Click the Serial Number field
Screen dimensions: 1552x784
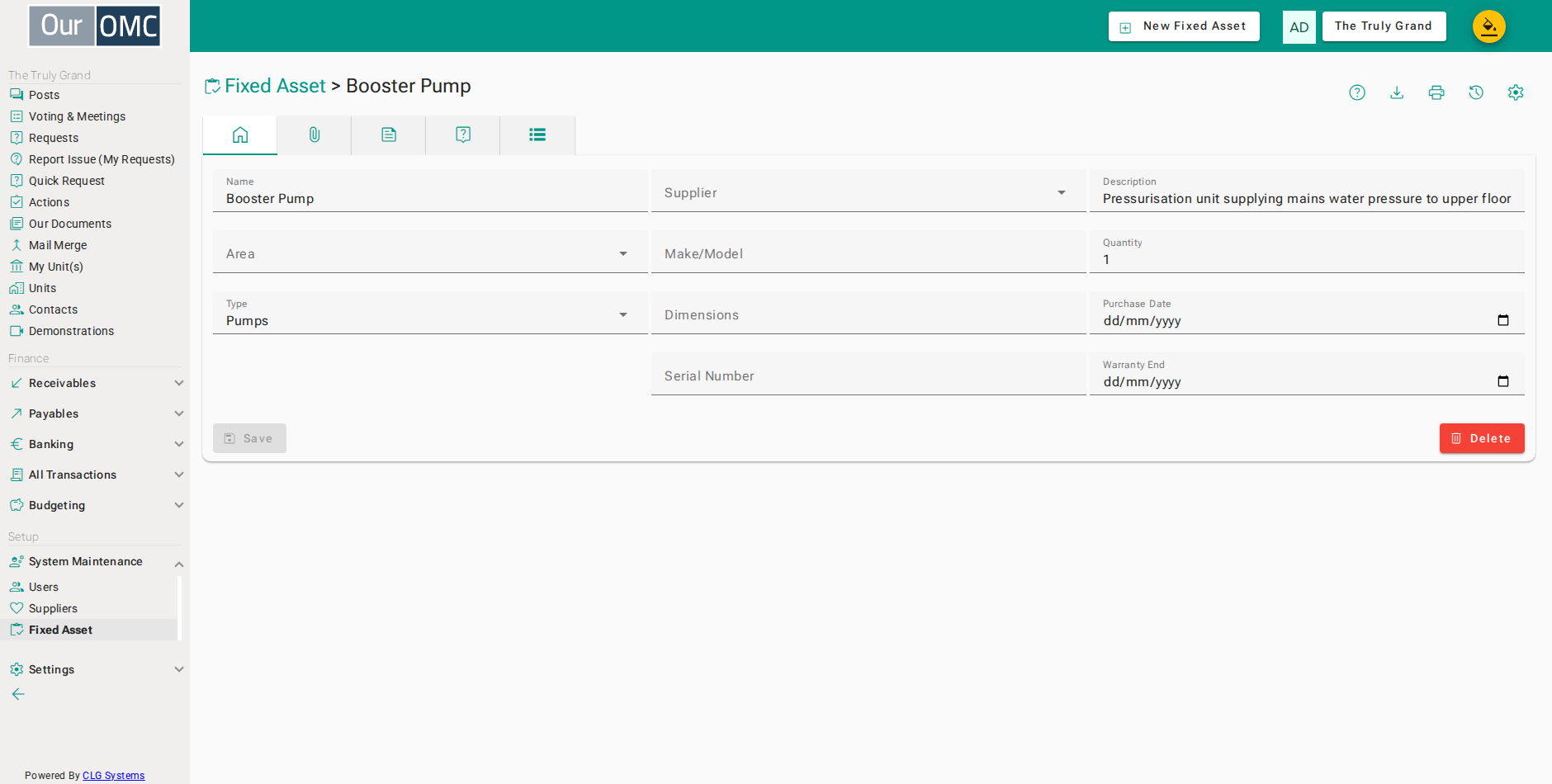(868, 374)
